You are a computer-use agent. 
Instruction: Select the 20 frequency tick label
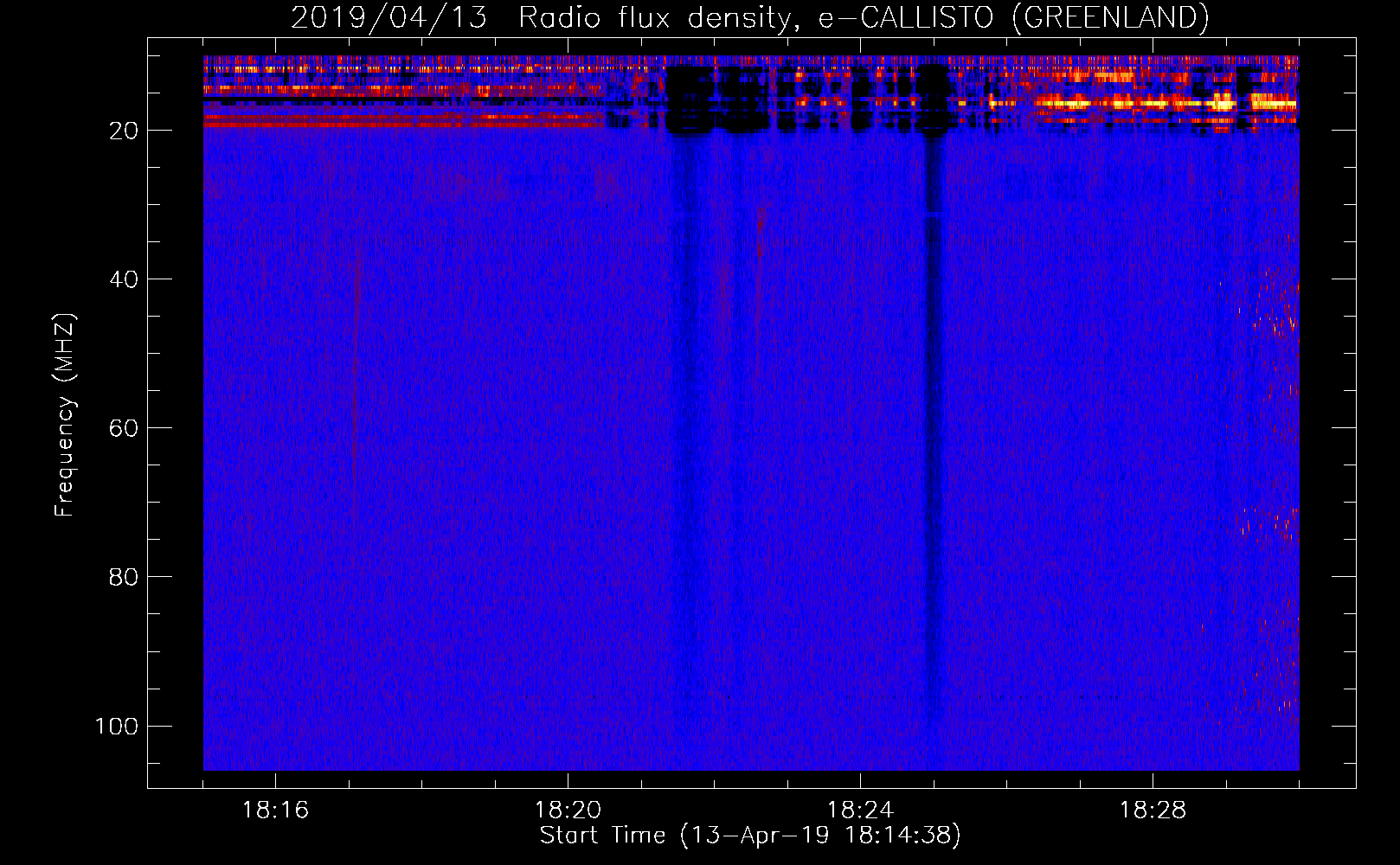point(124,131)
